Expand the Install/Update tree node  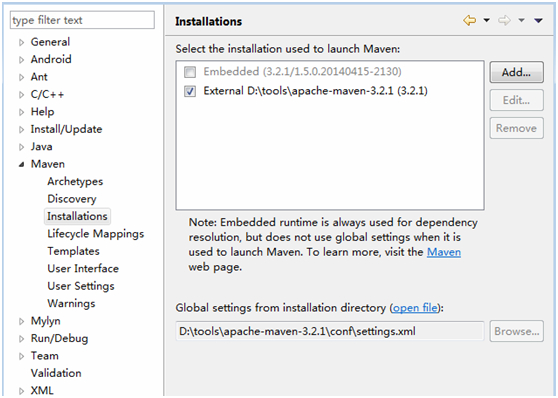(x=21, y=130)
